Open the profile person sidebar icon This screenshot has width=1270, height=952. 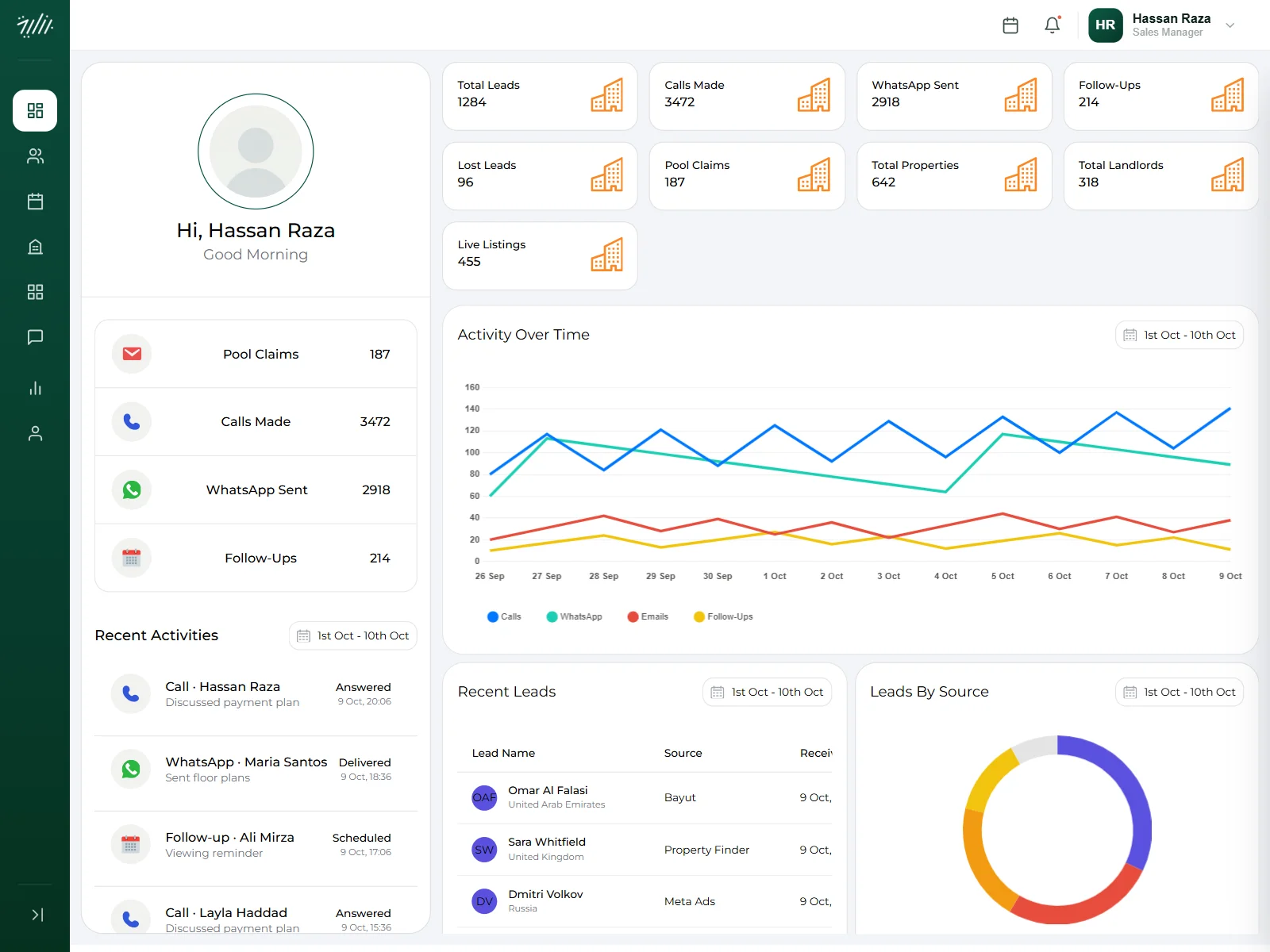pos(35,433)
